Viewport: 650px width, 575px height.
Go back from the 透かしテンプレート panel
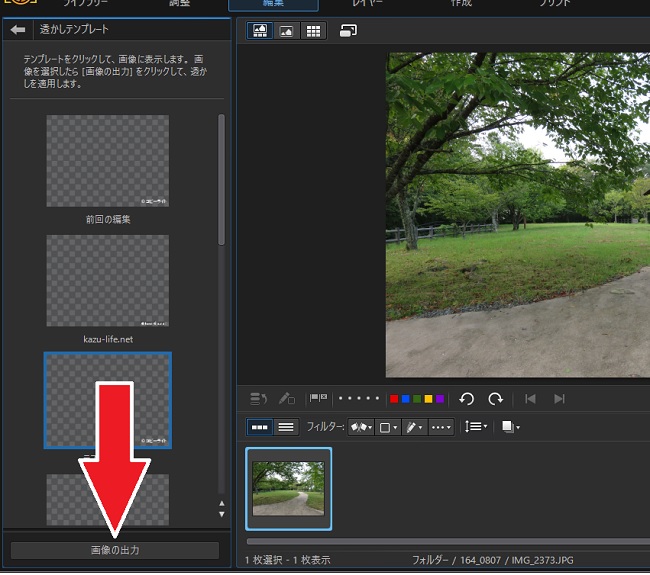coord(18,29)
